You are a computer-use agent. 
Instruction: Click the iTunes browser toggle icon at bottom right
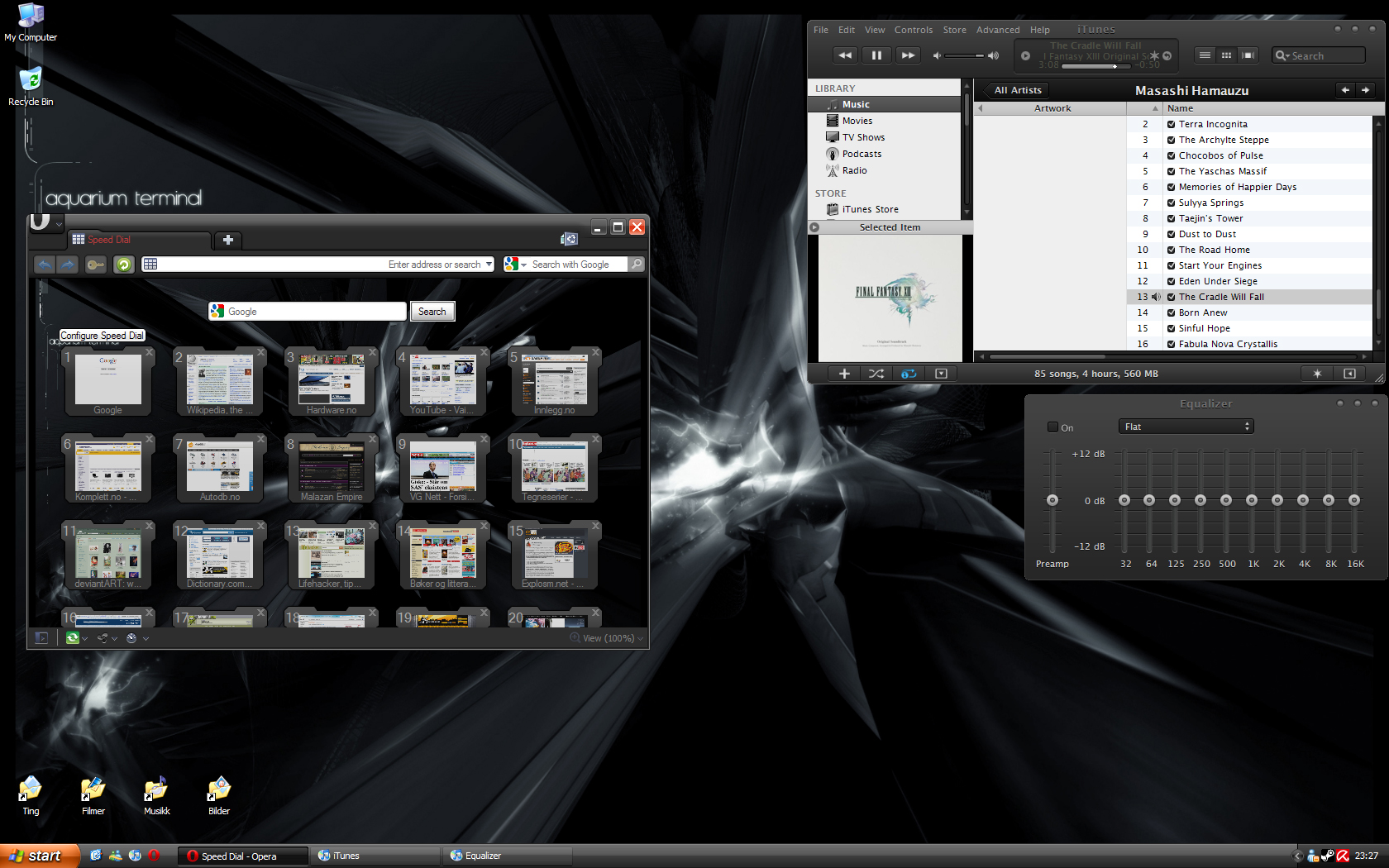click(1349, 374)
